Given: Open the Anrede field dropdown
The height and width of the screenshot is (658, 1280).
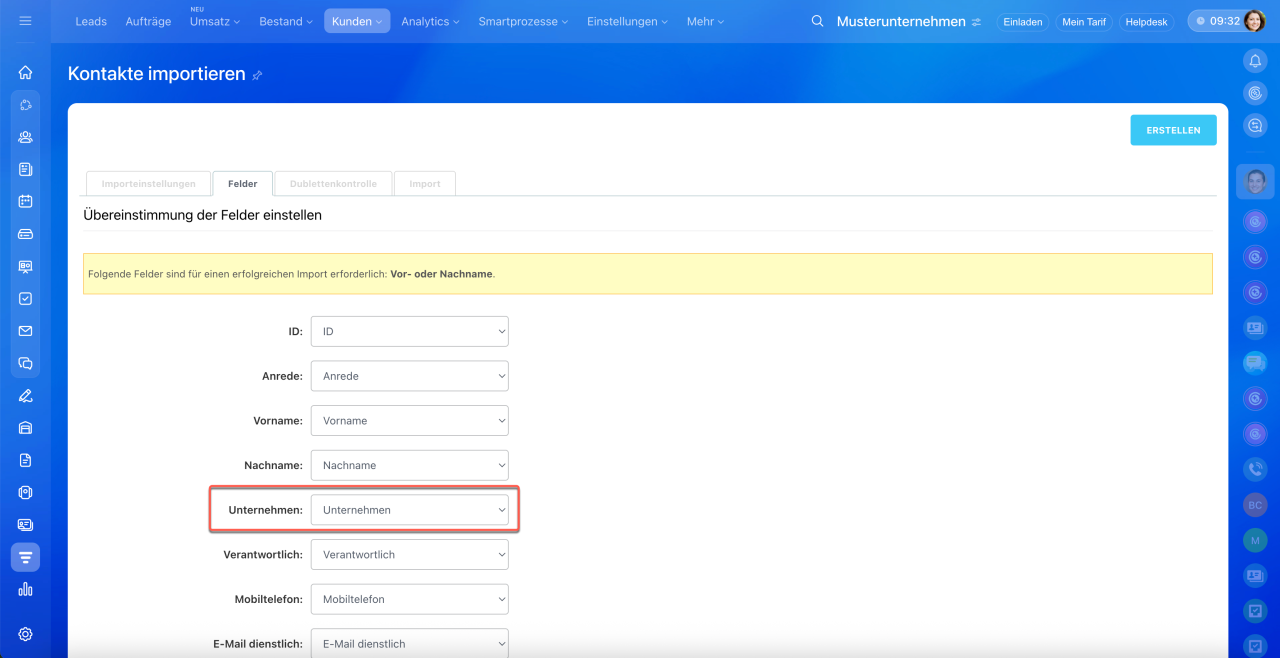Looking at the screenshot, I should 409,376.
